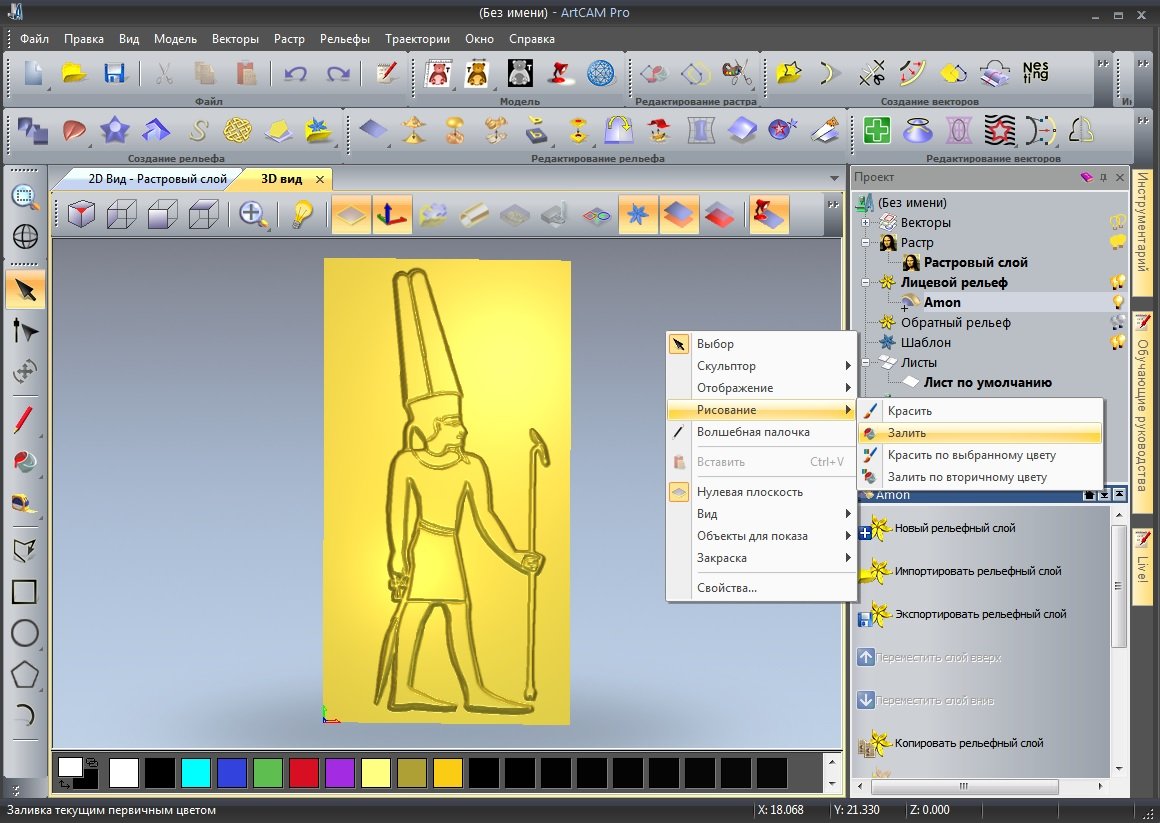Click the green plus icon in vector editing toolbar

click(x=877, y=130)
